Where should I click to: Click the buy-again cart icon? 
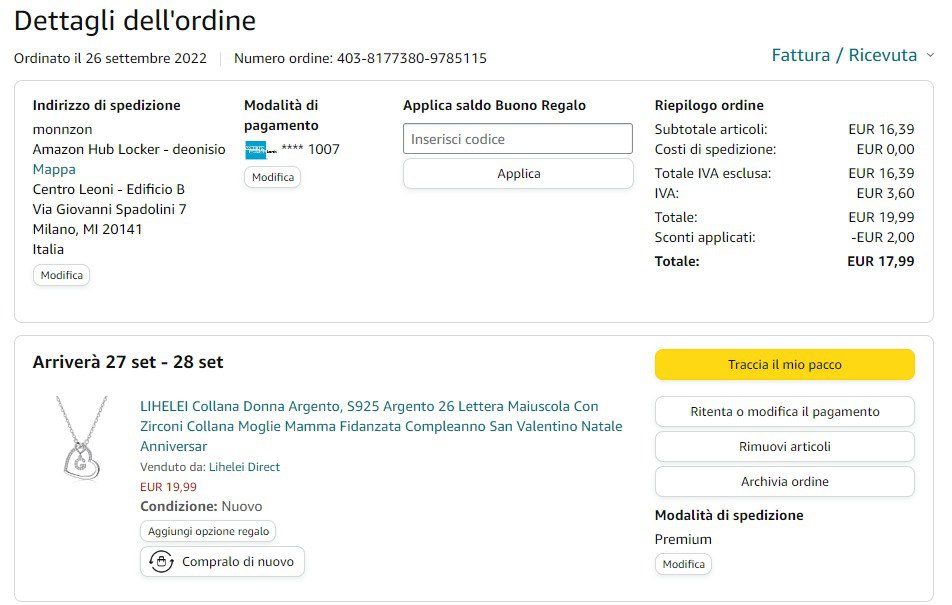click(x=161, y=562)
